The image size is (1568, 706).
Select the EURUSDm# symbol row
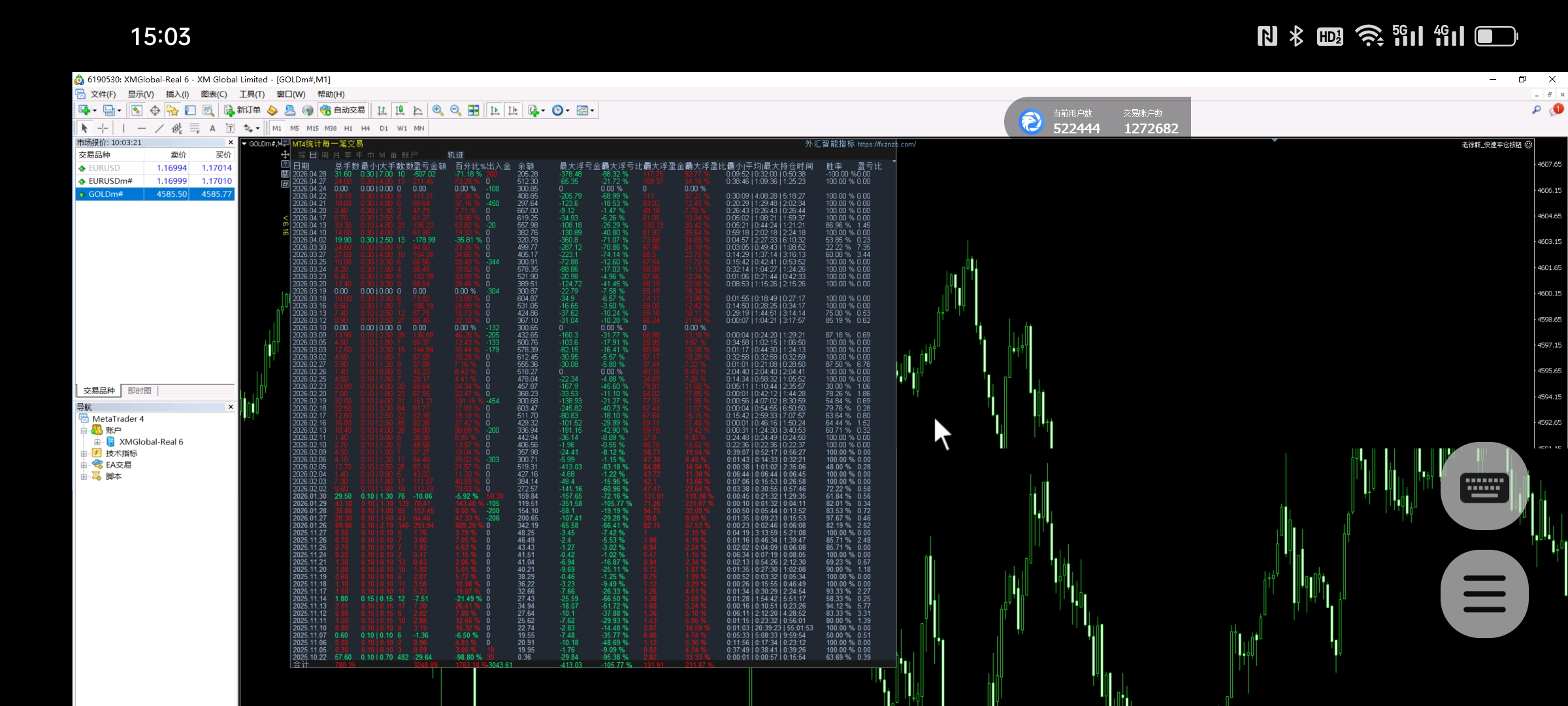pyautogui.click(x=111, y=181)
